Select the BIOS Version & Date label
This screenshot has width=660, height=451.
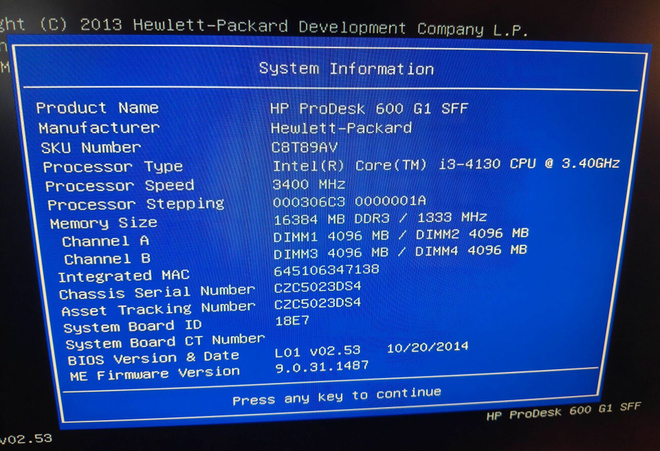[x=153, y=358]
